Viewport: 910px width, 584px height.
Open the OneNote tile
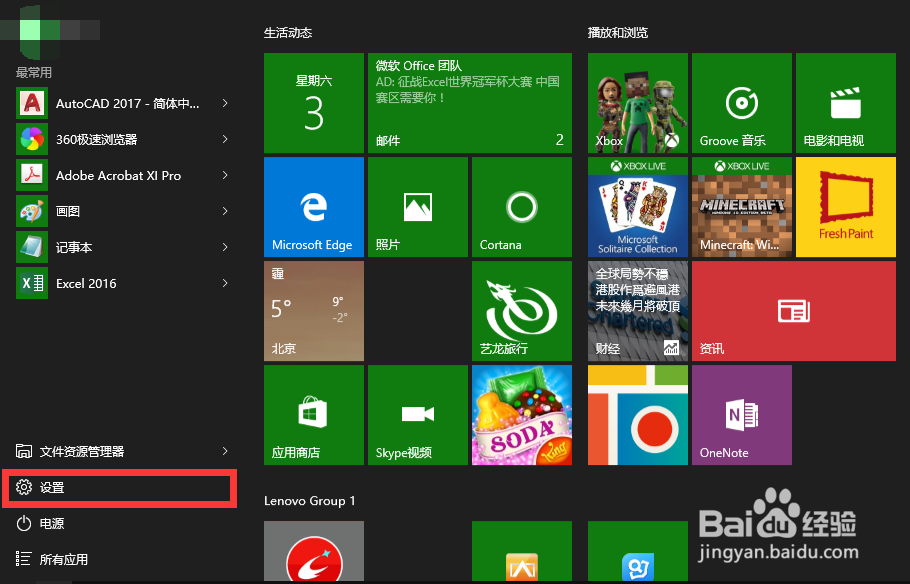point(741,415)
